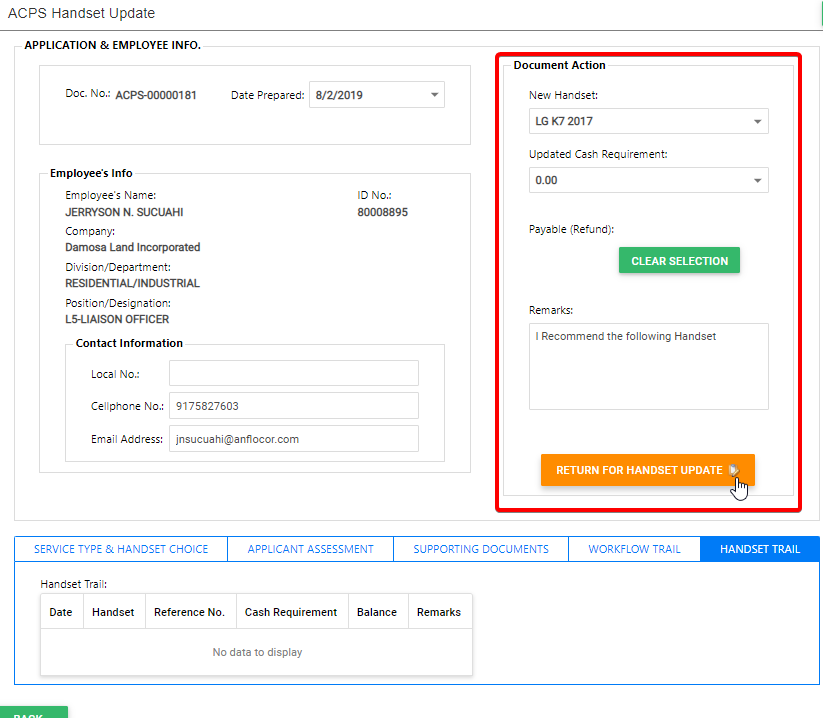Open the Date Prepared dropdown
Screen dimensions: 823x718
(x=434, y=95)
